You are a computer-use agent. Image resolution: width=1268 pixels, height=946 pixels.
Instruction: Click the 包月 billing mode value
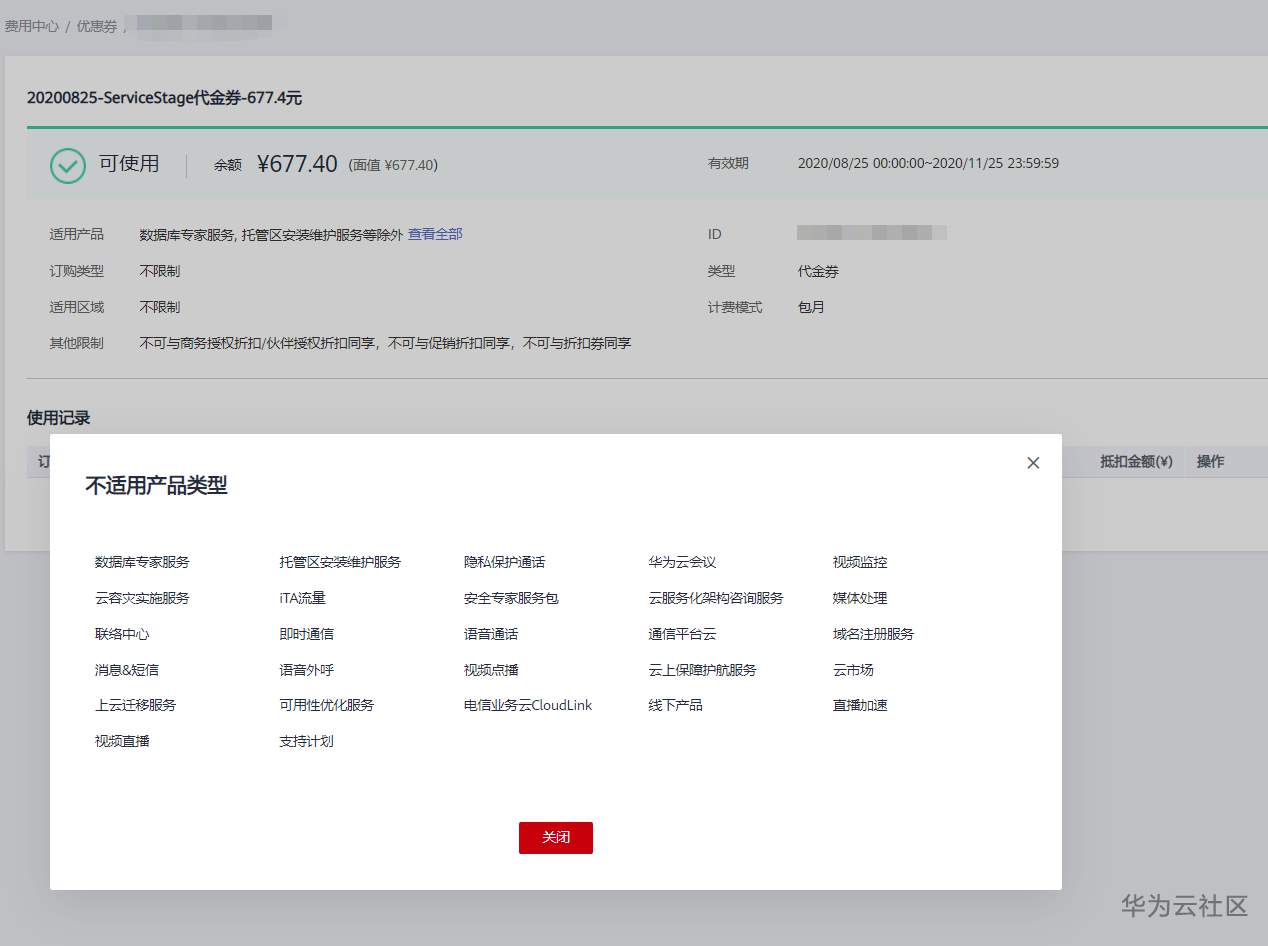(x=811, y=307)
